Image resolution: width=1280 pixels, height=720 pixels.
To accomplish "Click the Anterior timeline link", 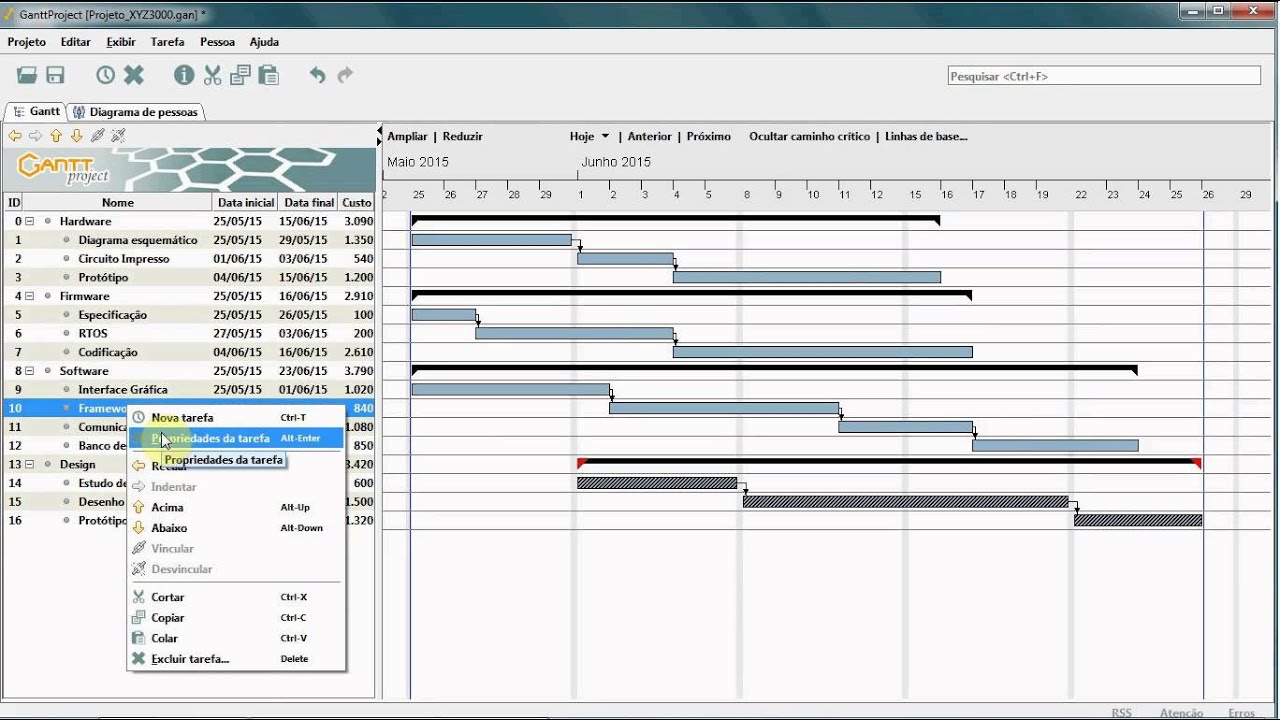I will tap(649, 137).
